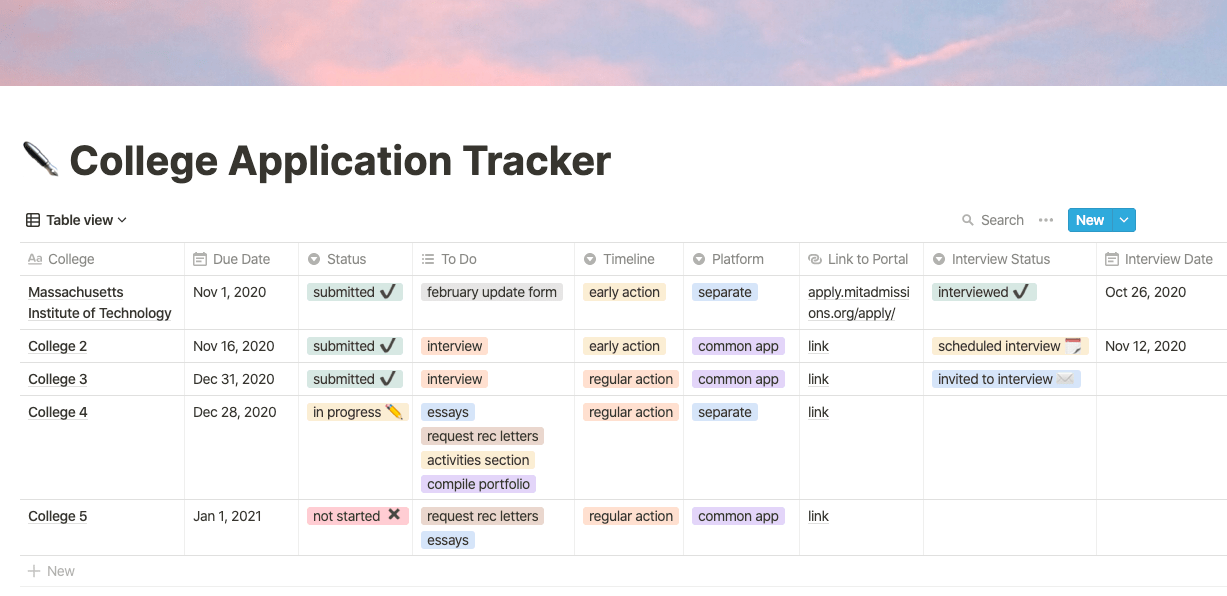
Task: Open the Platform column header menu
Action: click(737, 259)
